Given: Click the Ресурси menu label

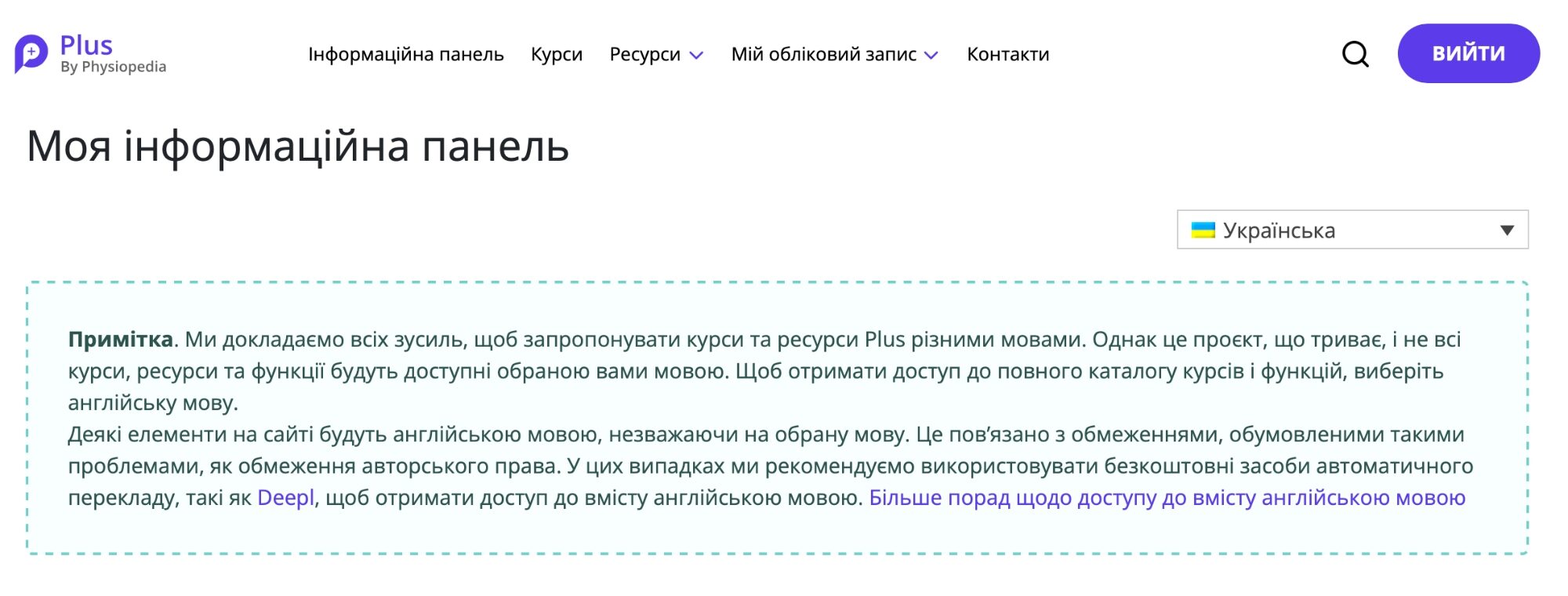Looking at the screenshot, I should (644, 54).
